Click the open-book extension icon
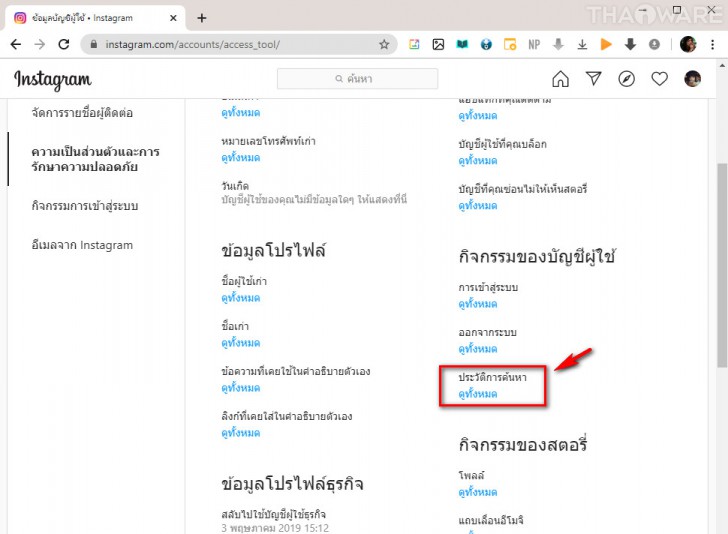The height and width of the screenshot is (534, 728). click(x=462, y=45)
